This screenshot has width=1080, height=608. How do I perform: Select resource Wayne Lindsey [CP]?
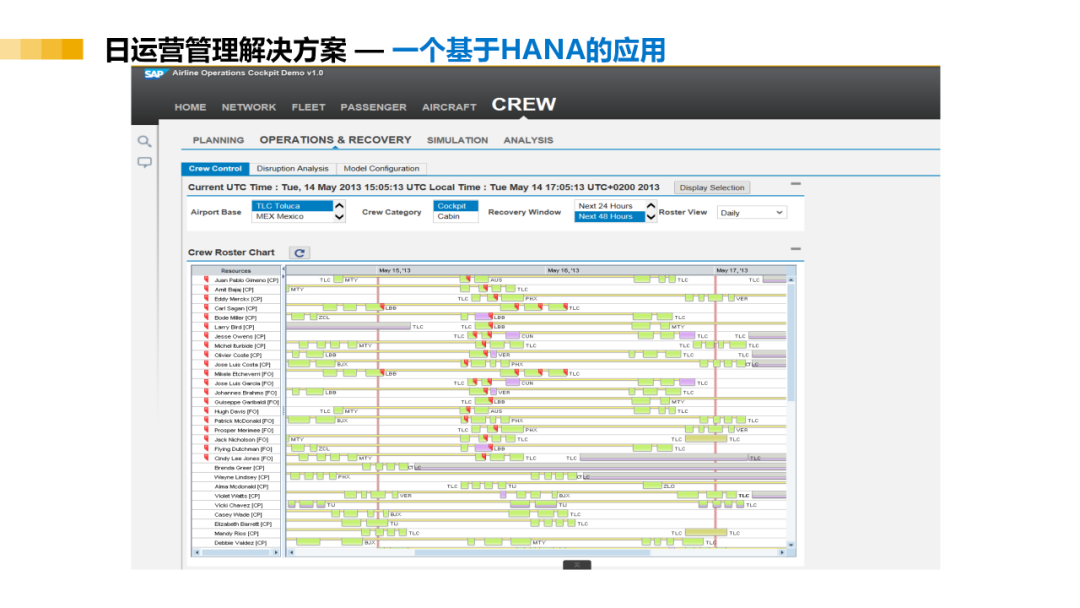(242, 477)
